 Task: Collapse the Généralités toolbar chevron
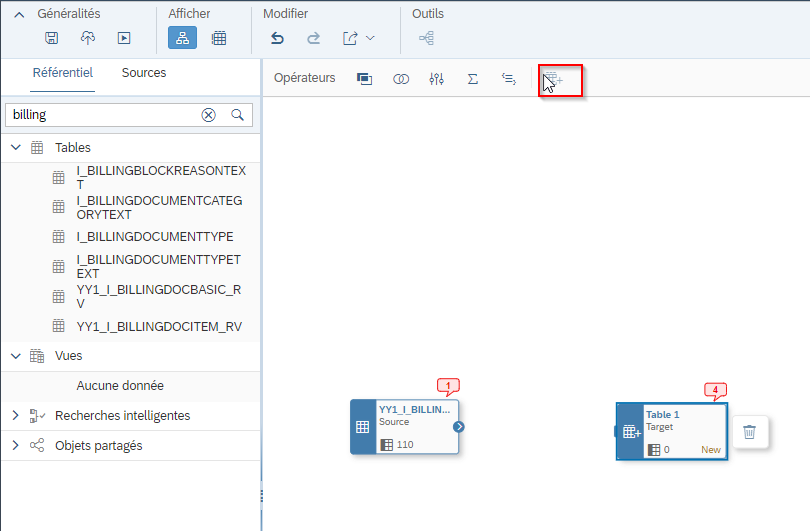tap(19, 14)
